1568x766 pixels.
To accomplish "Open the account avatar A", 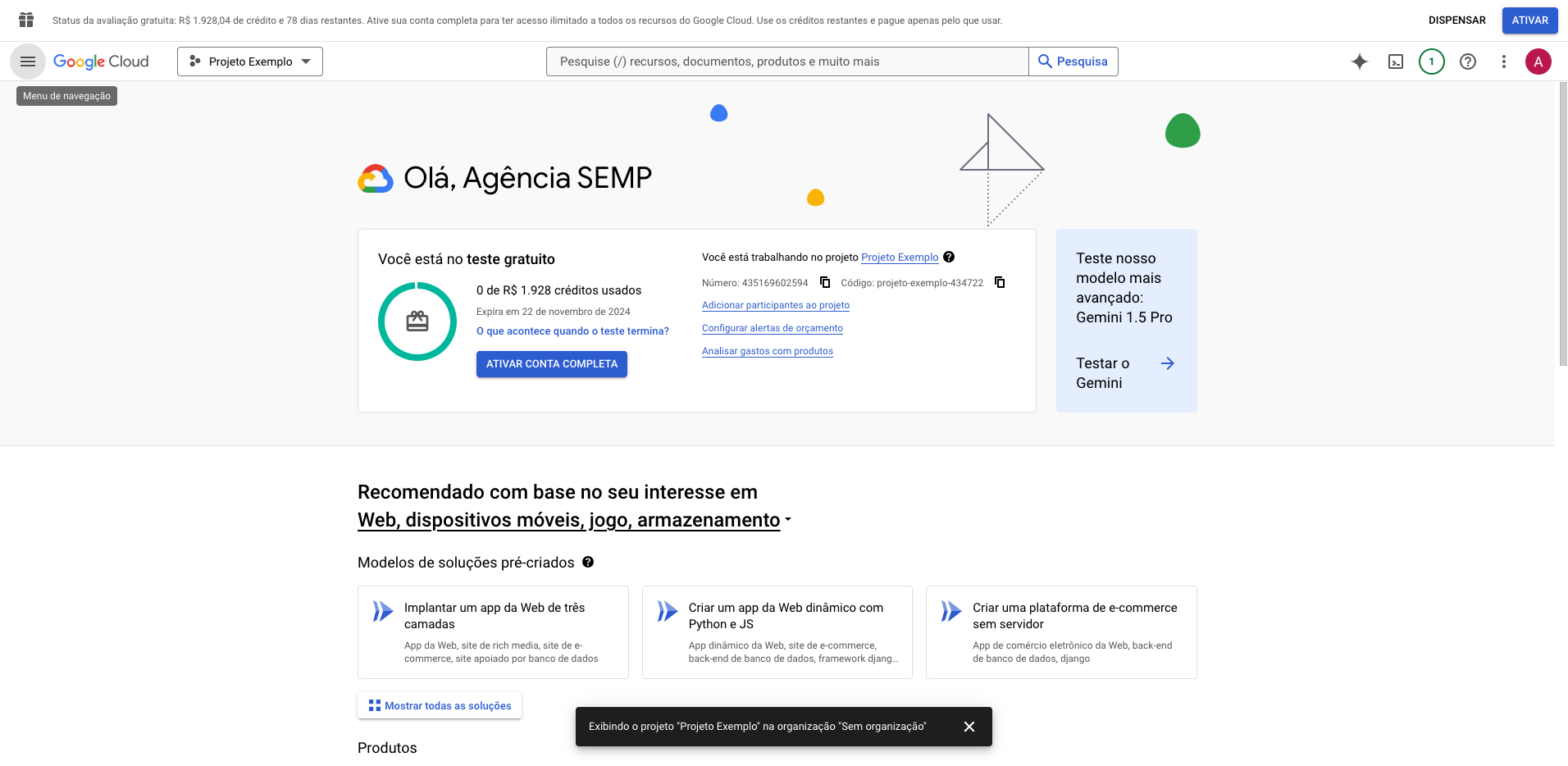I will [1538, 62].
